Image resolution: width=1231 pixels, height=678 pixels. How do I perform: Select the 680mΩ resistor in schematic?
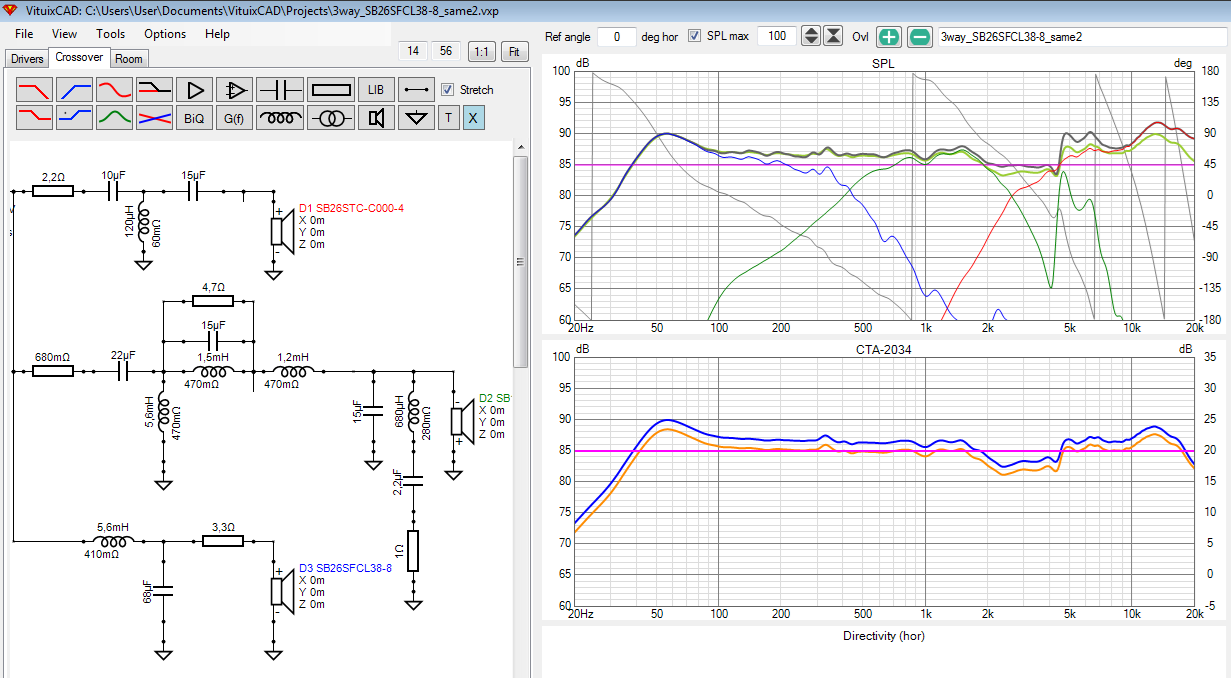click(x=53, y=371)
